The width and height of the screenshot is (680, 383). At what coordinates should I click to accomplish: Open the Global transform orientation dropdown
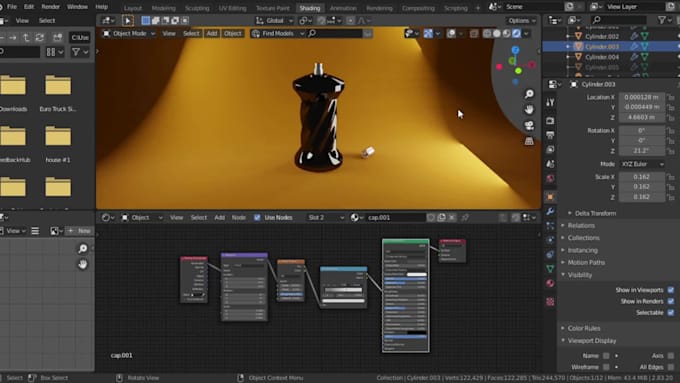point(274,20)
